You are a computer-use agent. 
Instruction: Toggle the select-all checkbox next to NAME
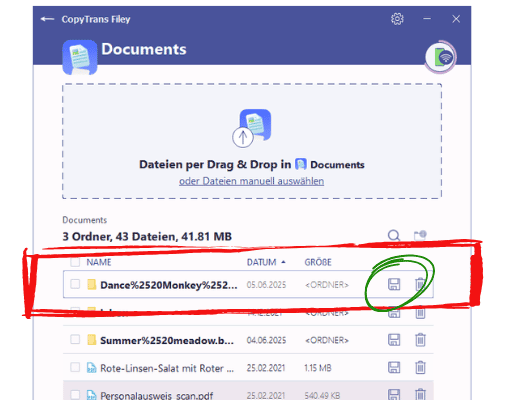[x=75, y=262]
